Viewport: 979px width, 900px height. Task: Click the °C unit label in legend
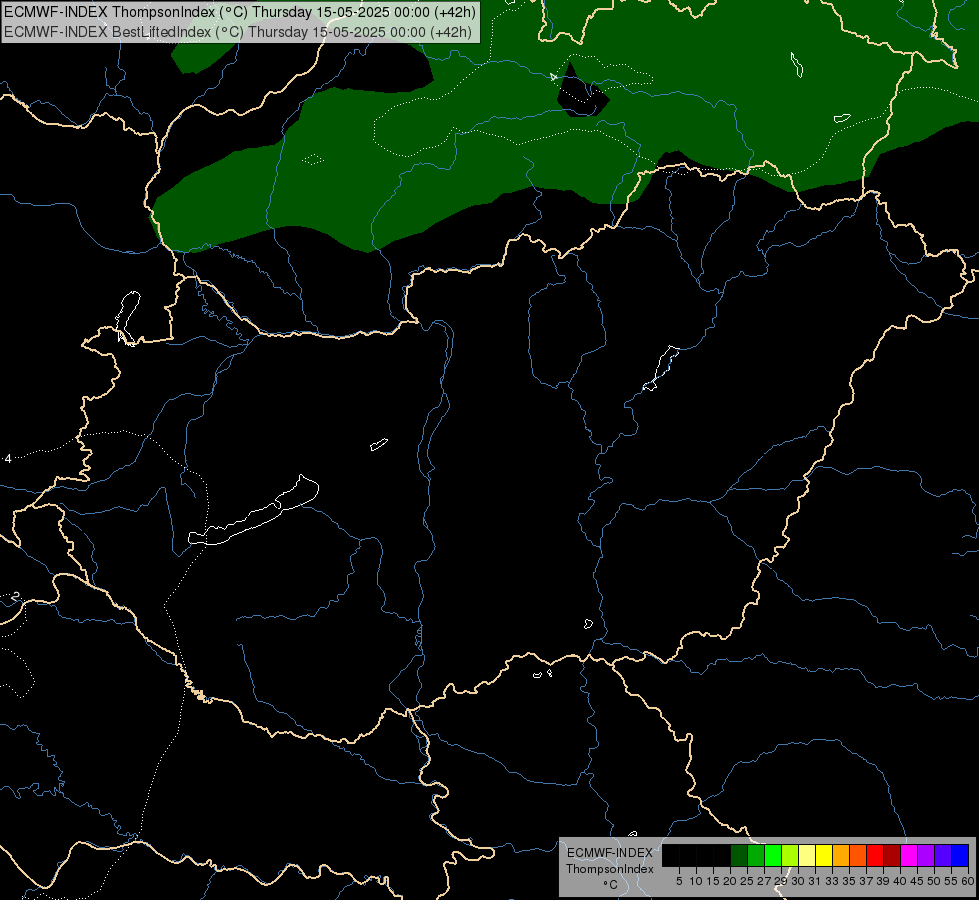point(611,885)
